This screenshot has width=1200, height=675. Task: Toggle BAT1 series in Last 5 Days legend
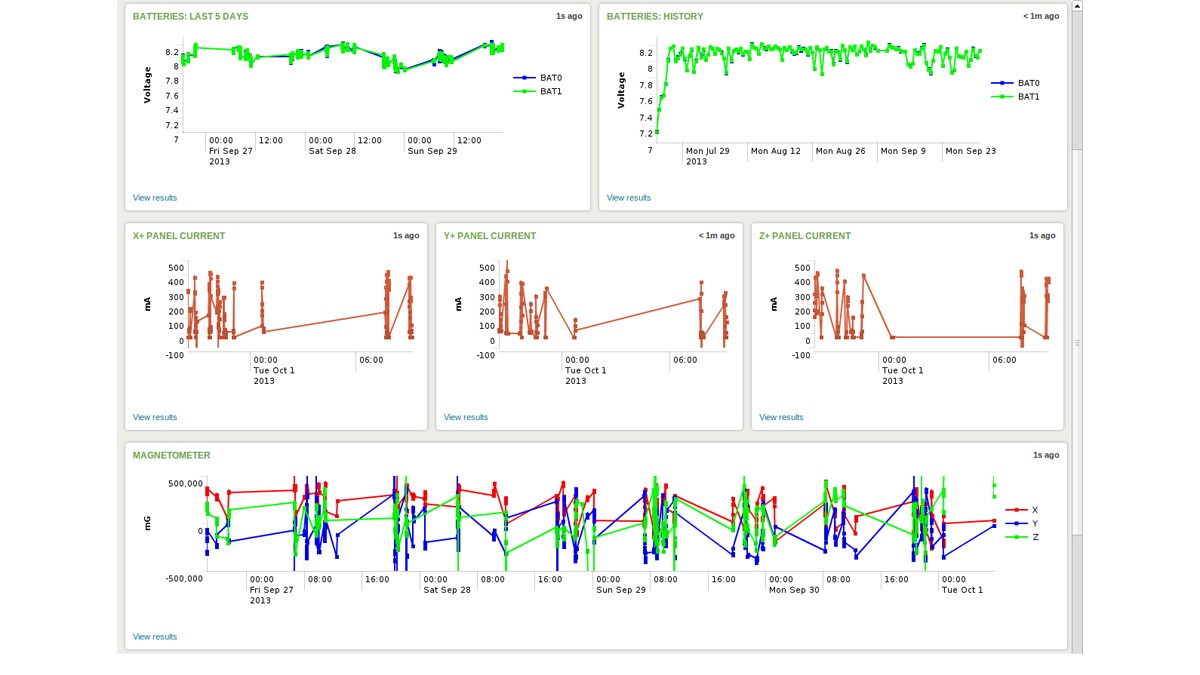click(549, 91)
